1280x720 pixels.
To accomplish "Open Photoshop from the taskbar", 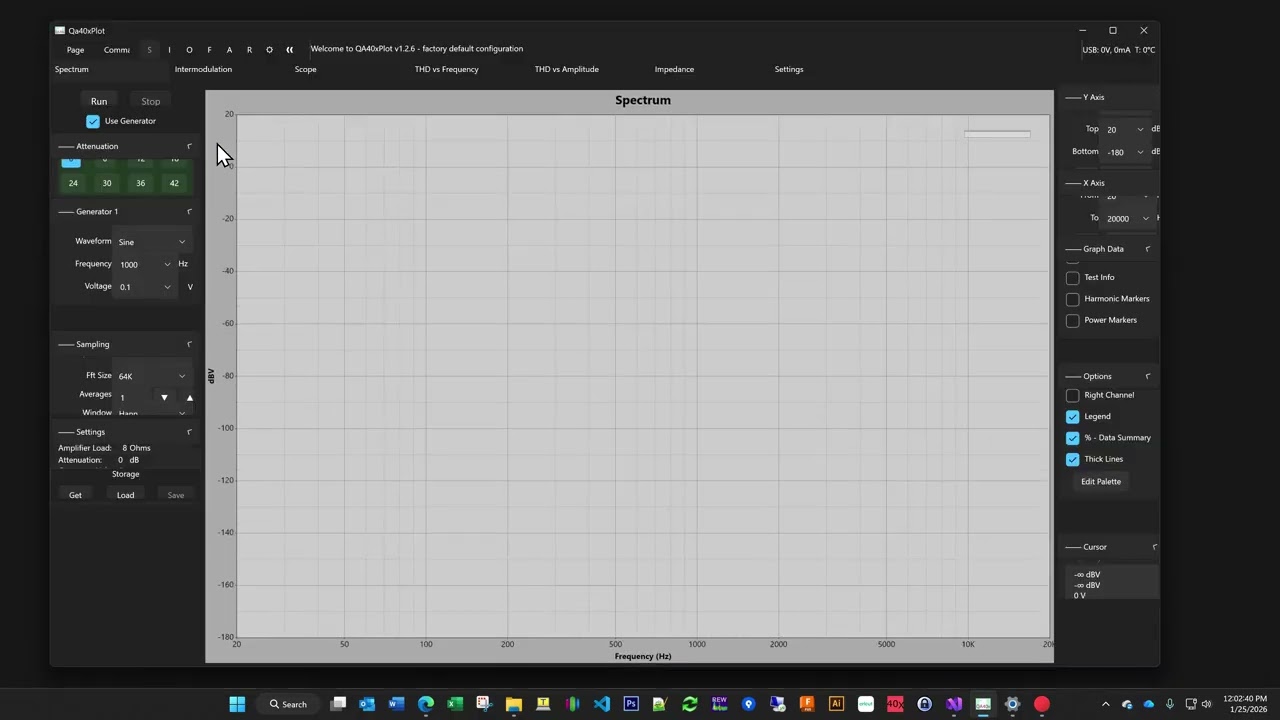I will (631, 704).
